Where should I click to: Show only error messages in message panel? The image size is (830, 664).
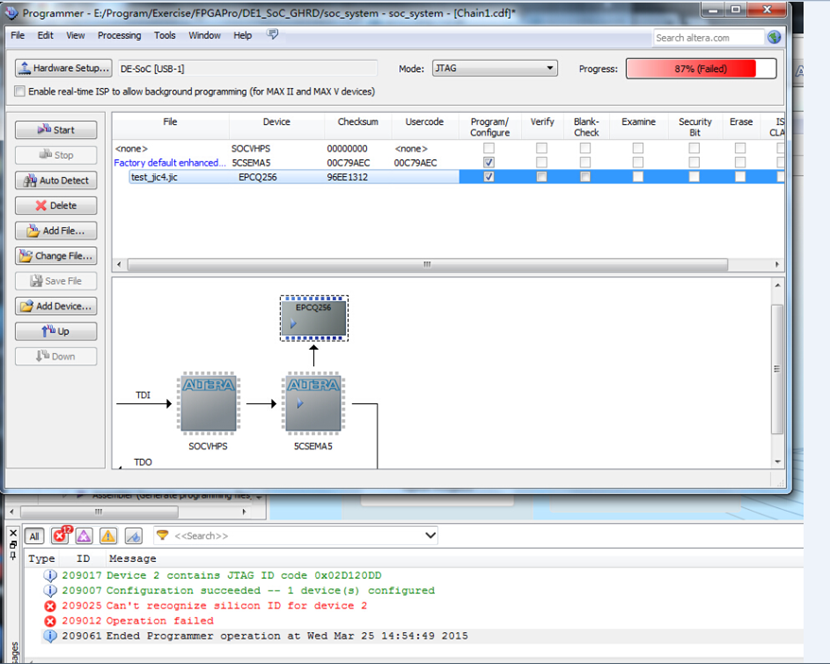pyautogui.click(x=62, y=536)
